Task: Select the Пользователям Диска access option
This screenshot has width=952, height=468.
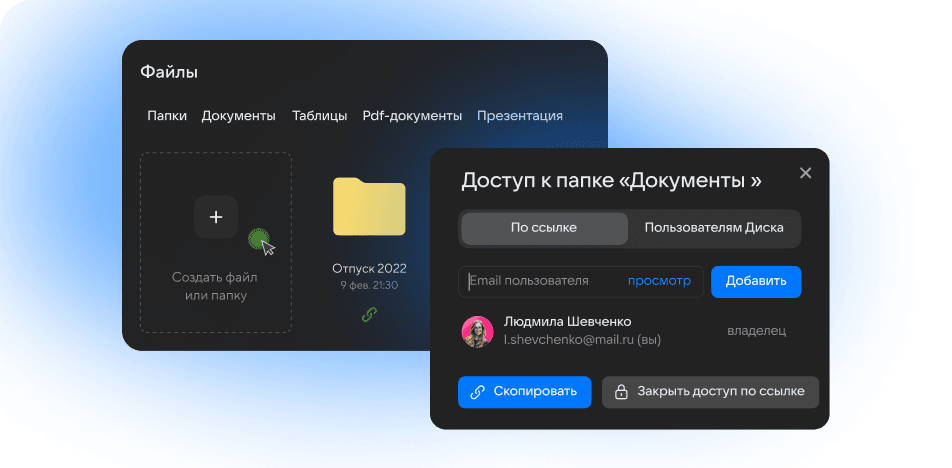Action: tap(714, 228)
